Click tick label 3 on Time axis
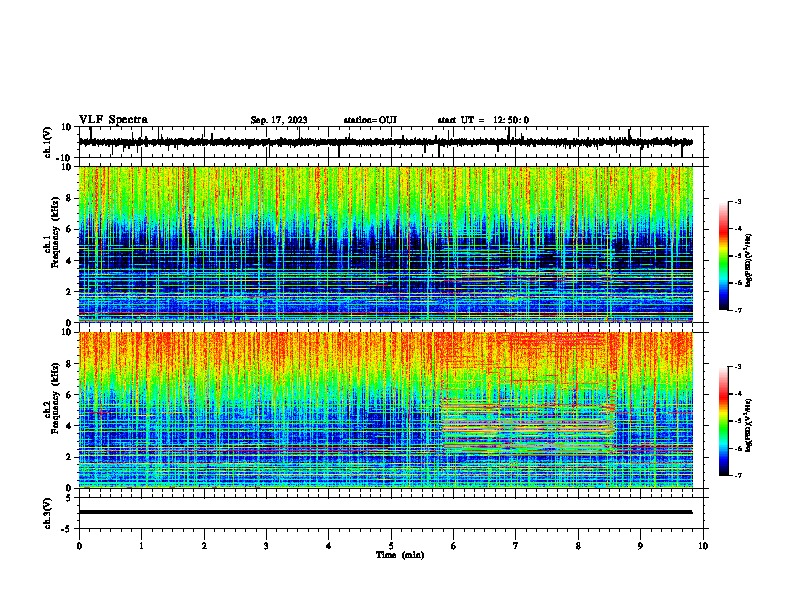 [x=266, y=545]
